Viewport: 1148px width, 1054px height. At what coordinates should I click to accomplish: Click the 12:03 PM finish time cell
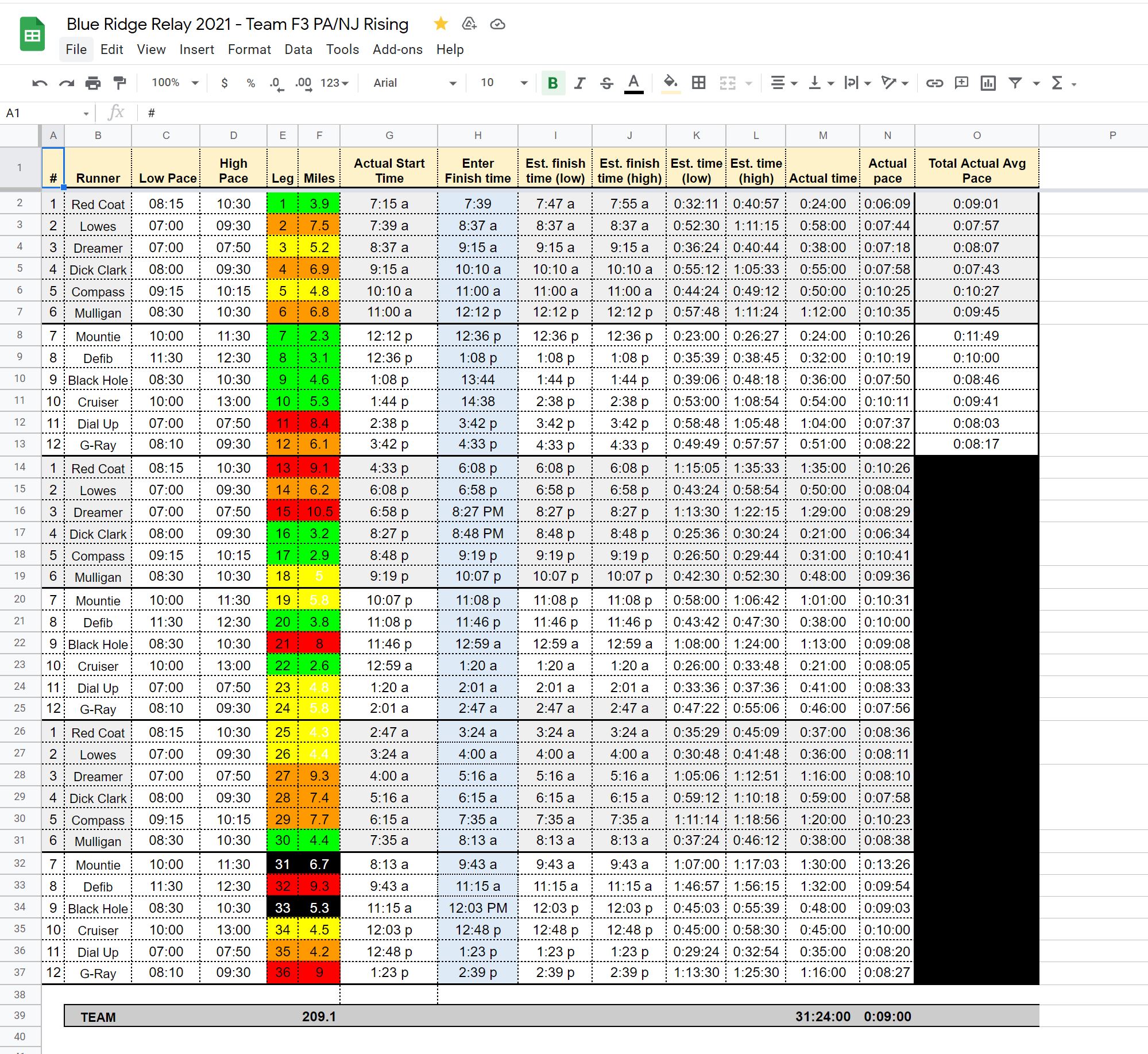tap(477, 908)
